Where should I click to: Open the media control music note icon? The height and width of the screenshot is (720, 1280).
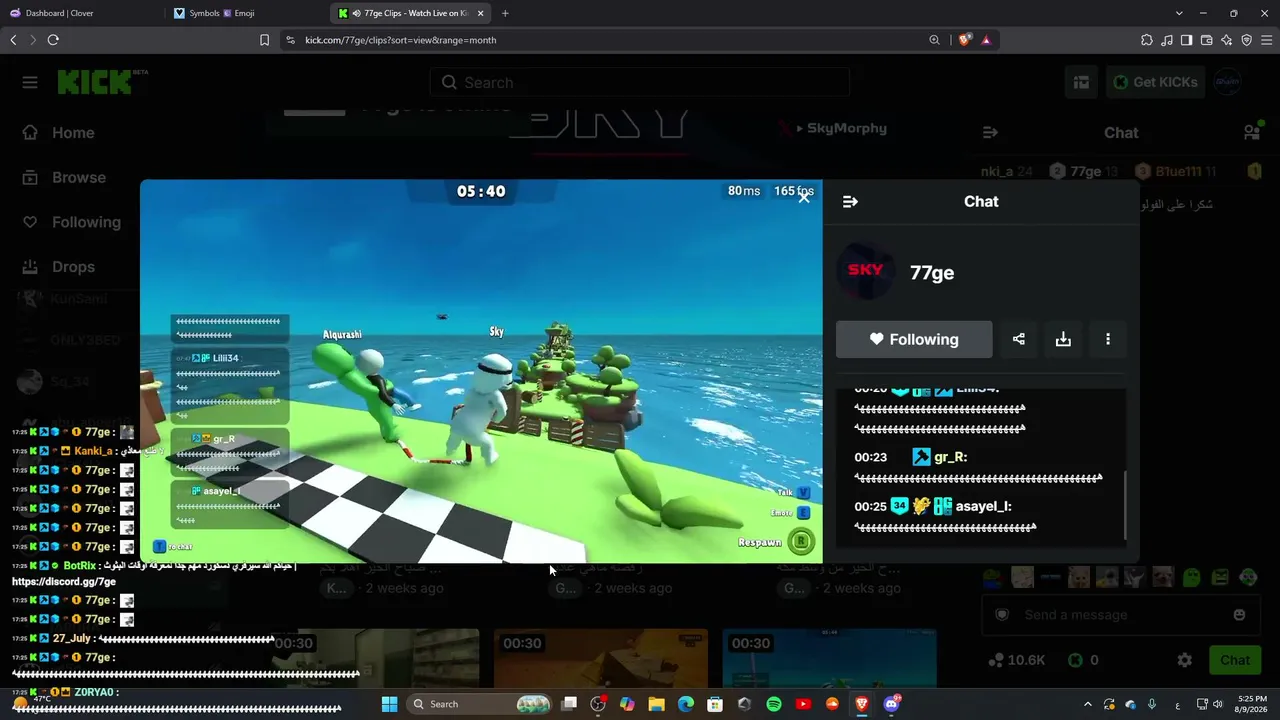tap(1167, 40)
